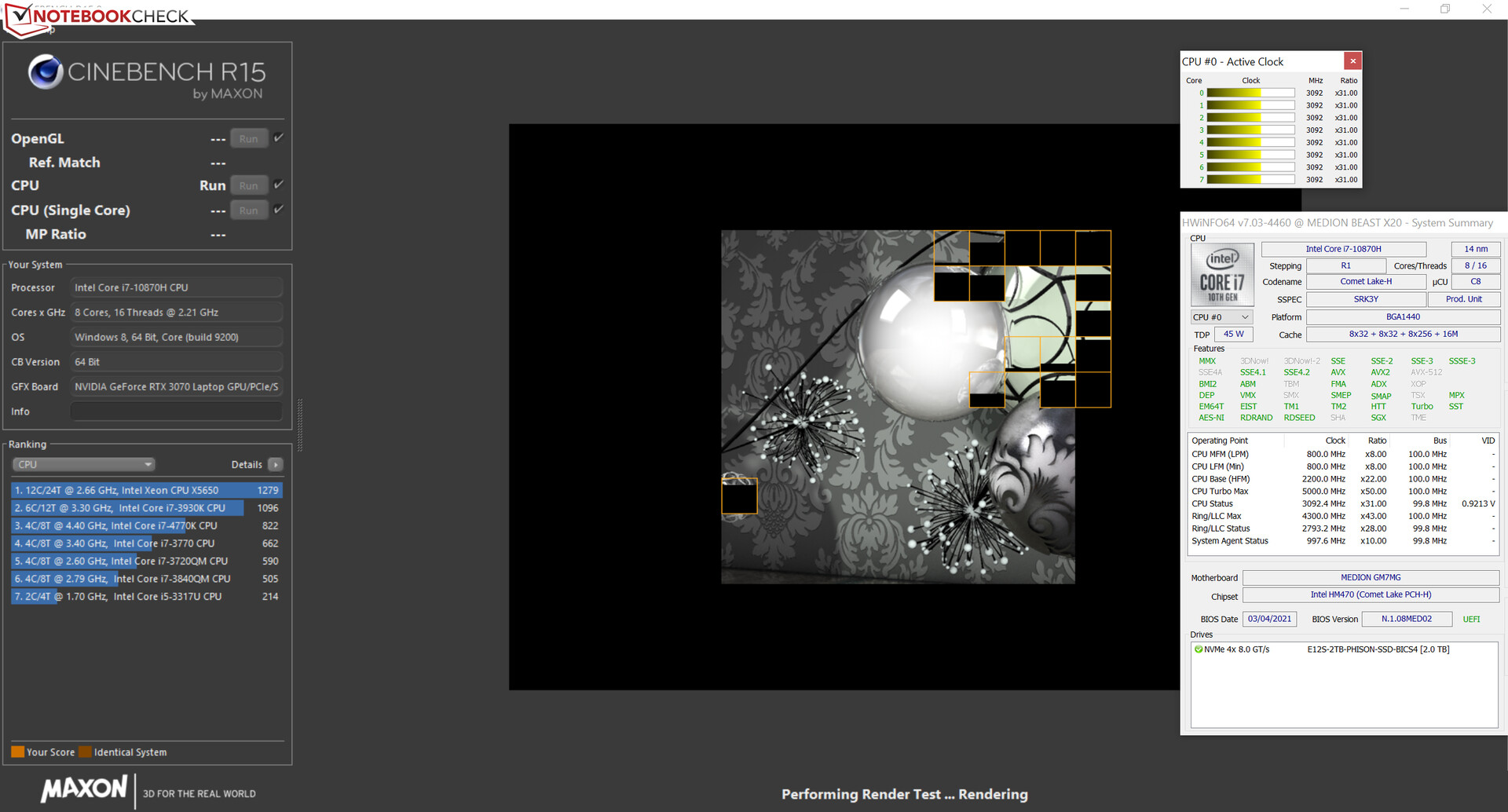Screen dimensions: 1508x812
Task: Toggle the CPU test checkbox
Action: point(279,185)
